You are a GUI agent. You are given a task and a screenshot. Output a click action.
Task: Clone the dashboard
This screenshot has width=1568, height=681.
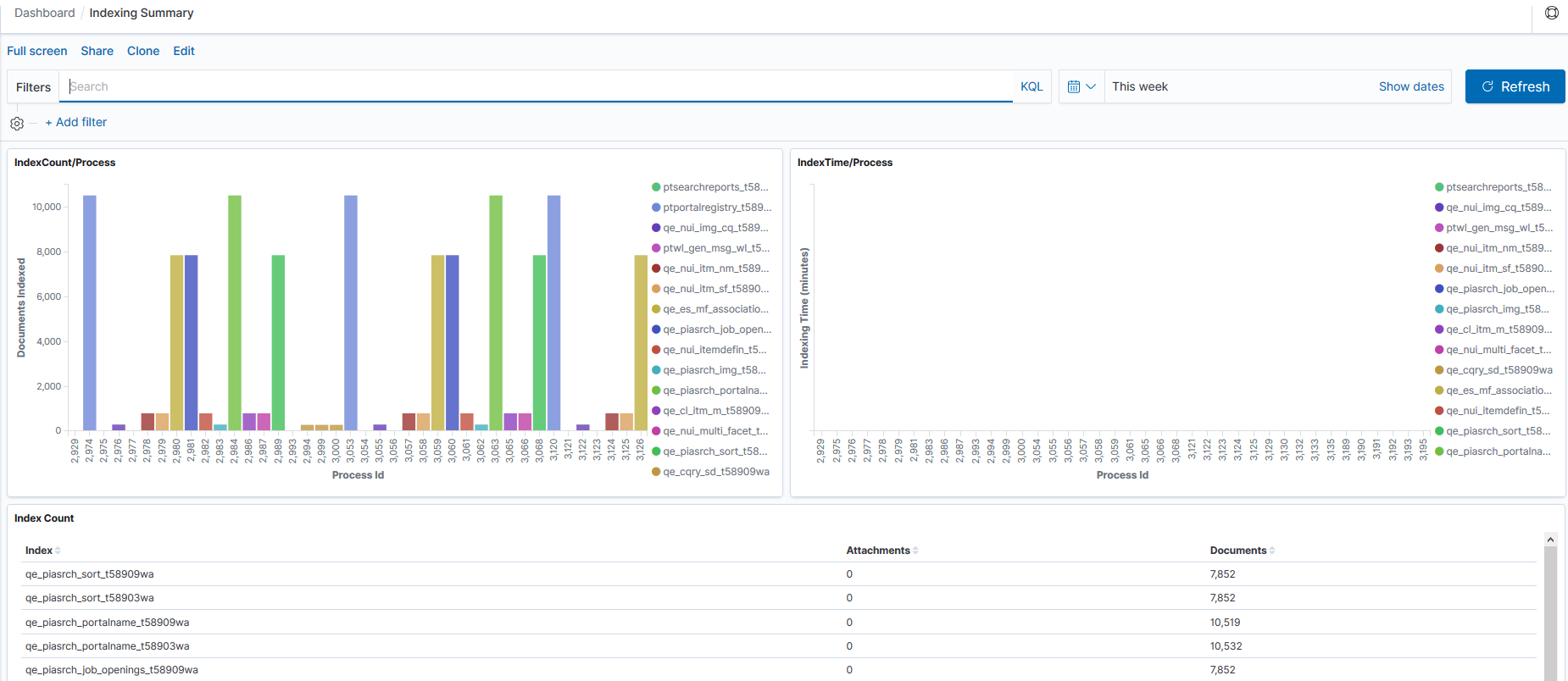[x=143, y=51]
